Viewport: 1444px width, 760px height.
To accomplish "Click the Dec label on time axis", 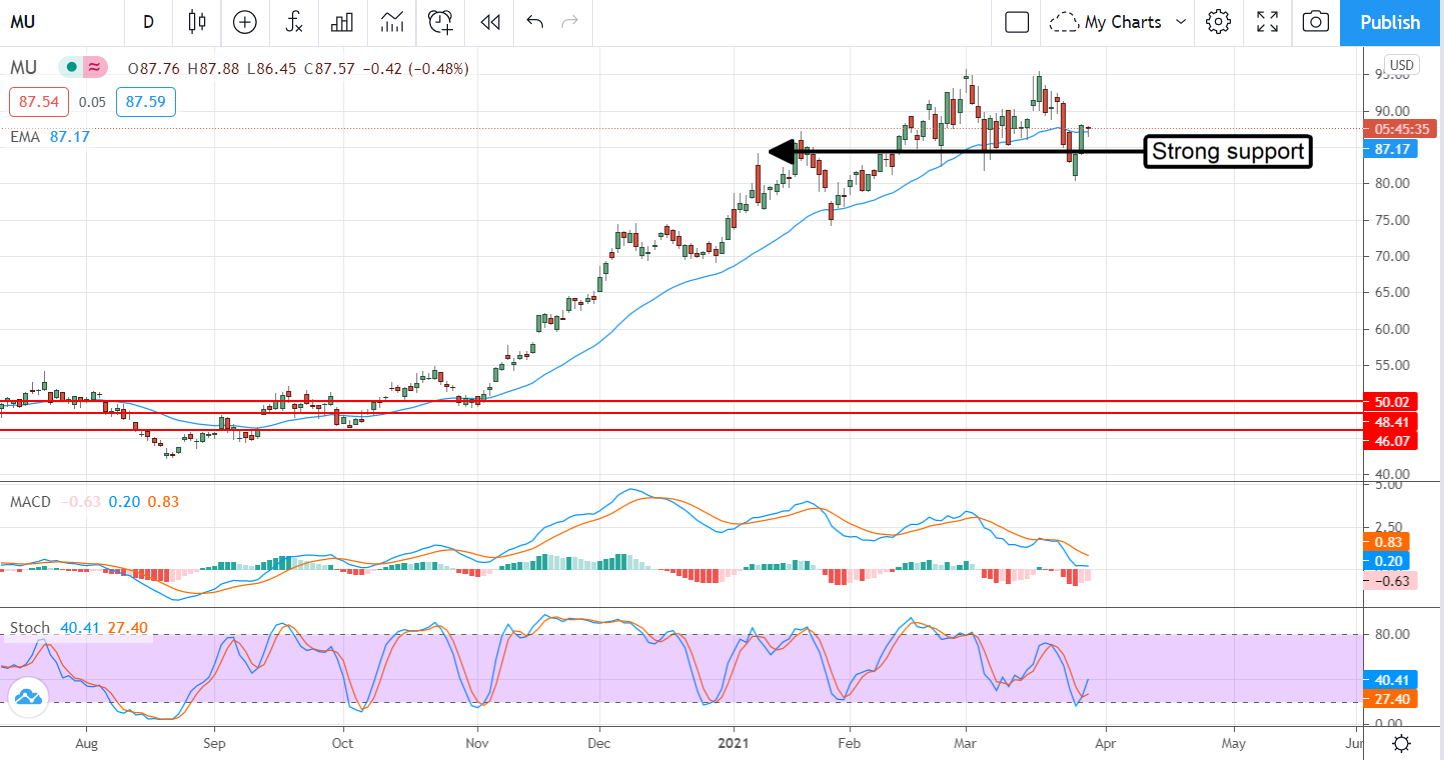I will 599,743.
